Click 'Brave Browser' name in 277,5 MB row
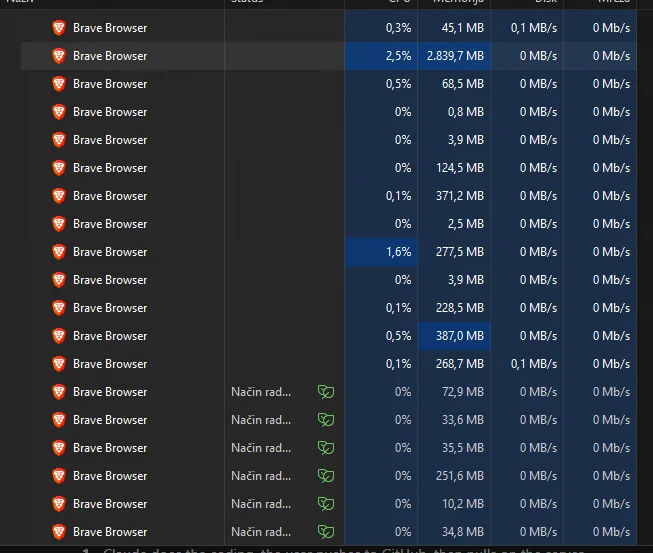The width and height of the screenshot is (653, 553). tap(110, 252)
